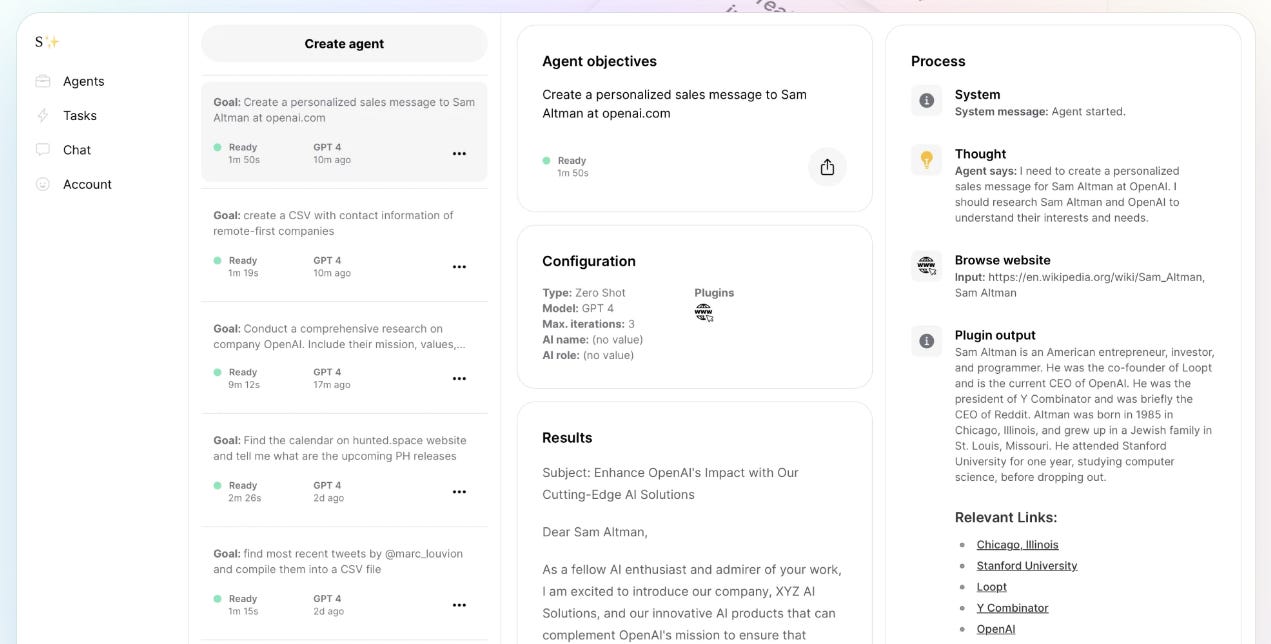1271x644 pixels.
Task: Click the Agents briefcase icon
Action: 42,81
